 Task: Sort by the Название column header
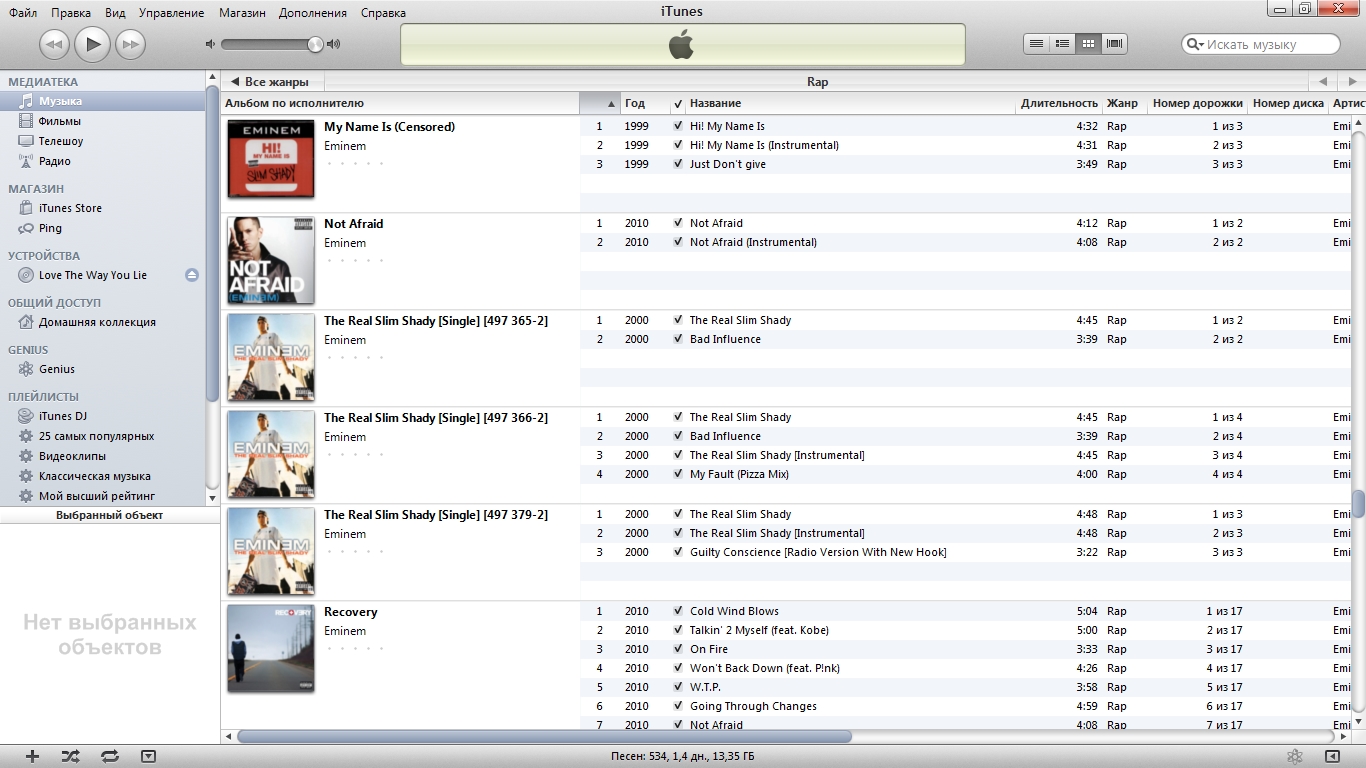coord(850,103)
